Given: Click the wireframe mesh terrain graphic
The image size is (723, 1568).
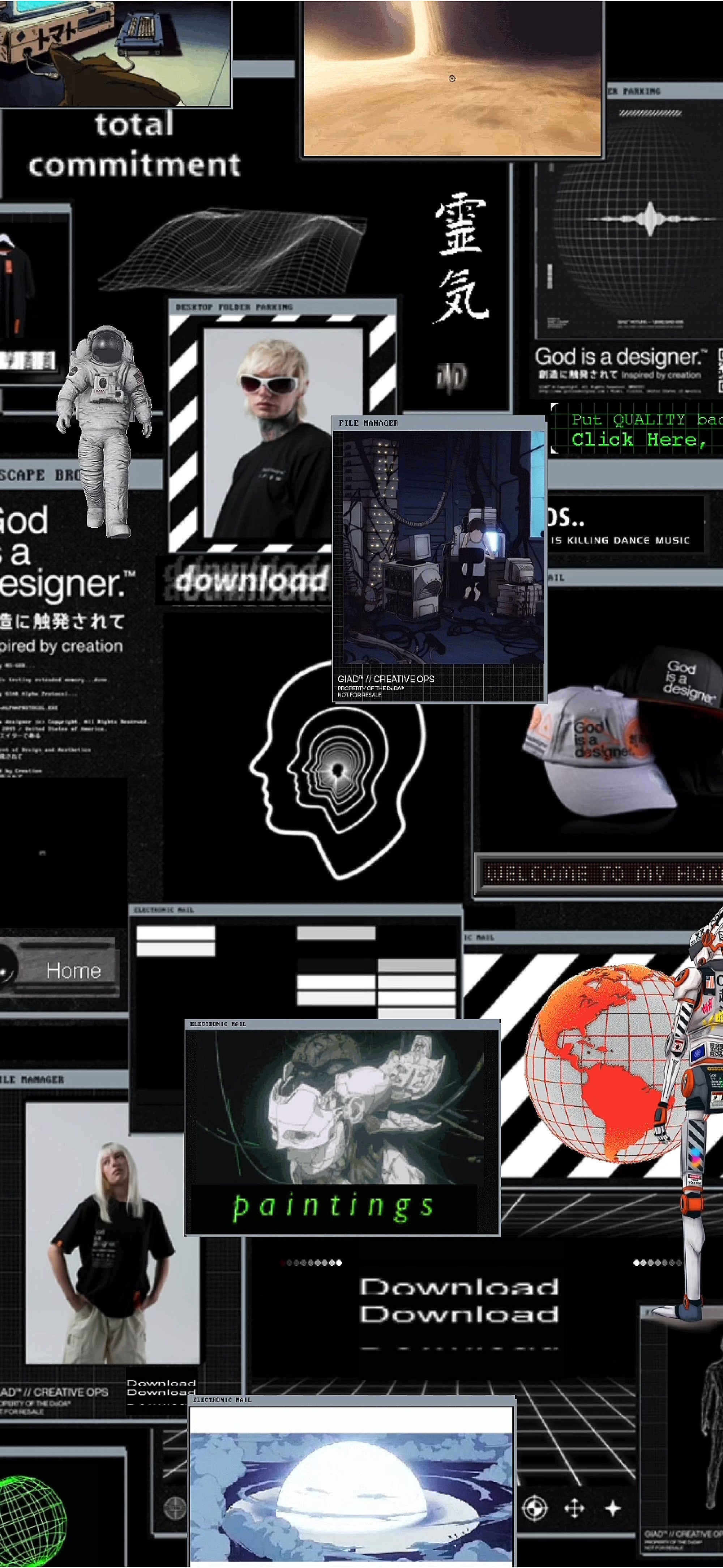Looking at the screenshot, I should [232, 251].
